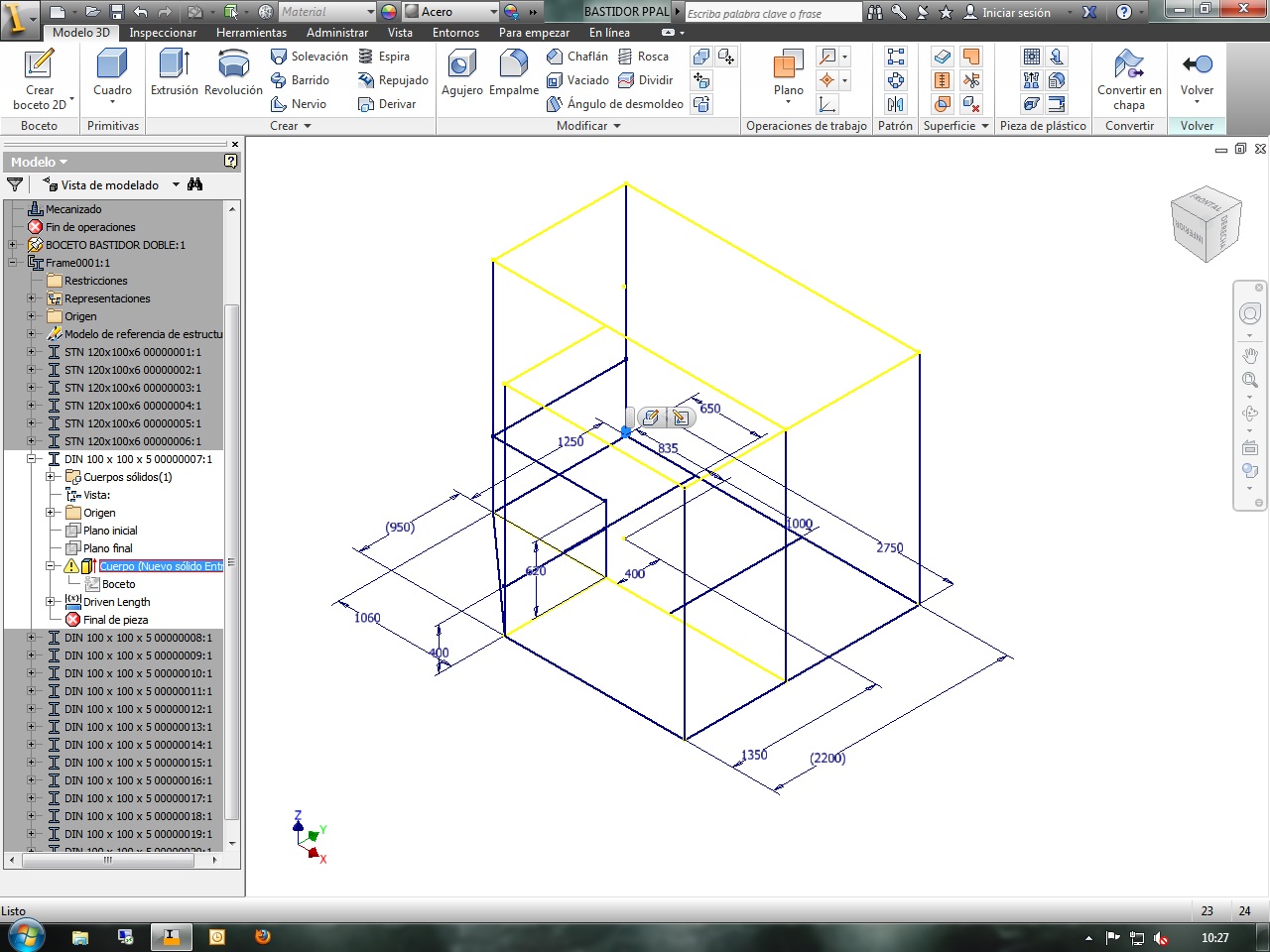
Task: Select the Nervio rib tool
Action: pos(298,104)
